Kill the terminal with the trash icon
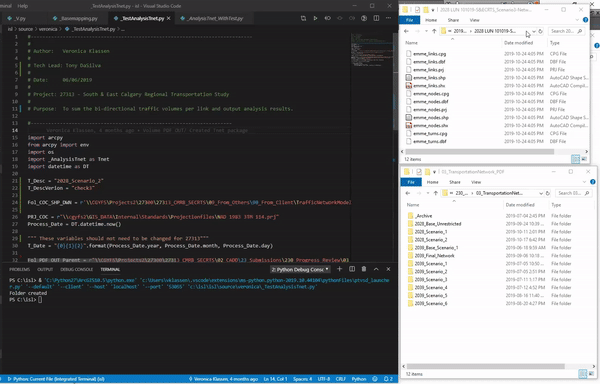The image size is (600, 384). (x=364, y=269)
